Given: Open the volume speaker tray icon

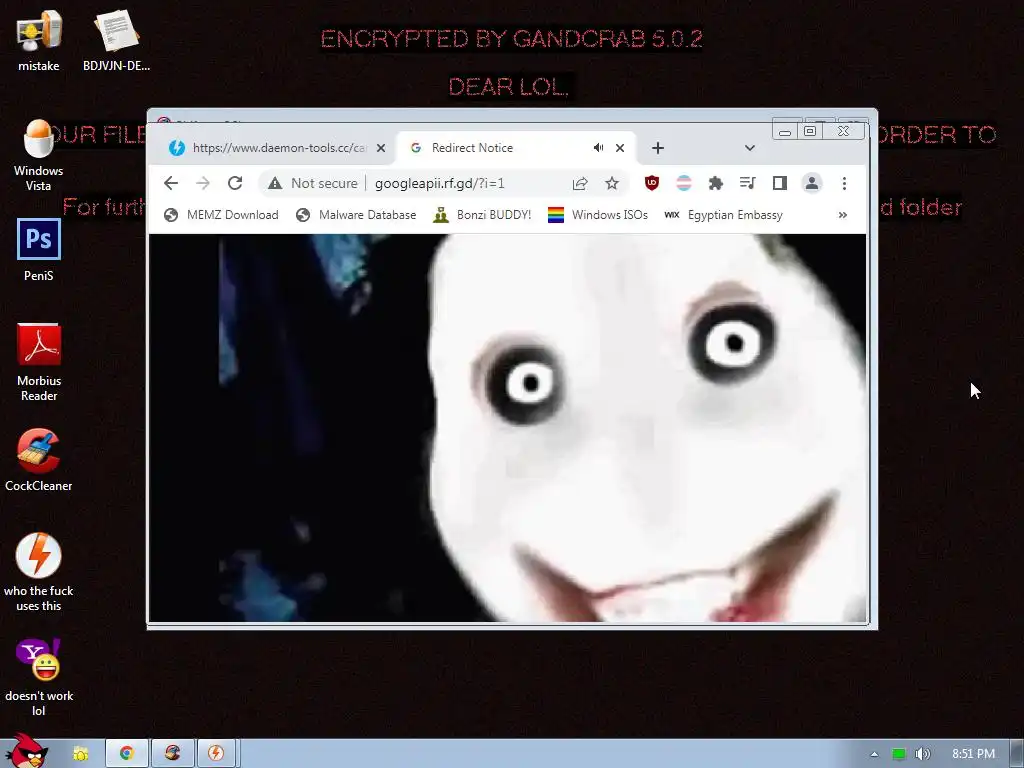Looking at the screenshot, I should (922, 754).
